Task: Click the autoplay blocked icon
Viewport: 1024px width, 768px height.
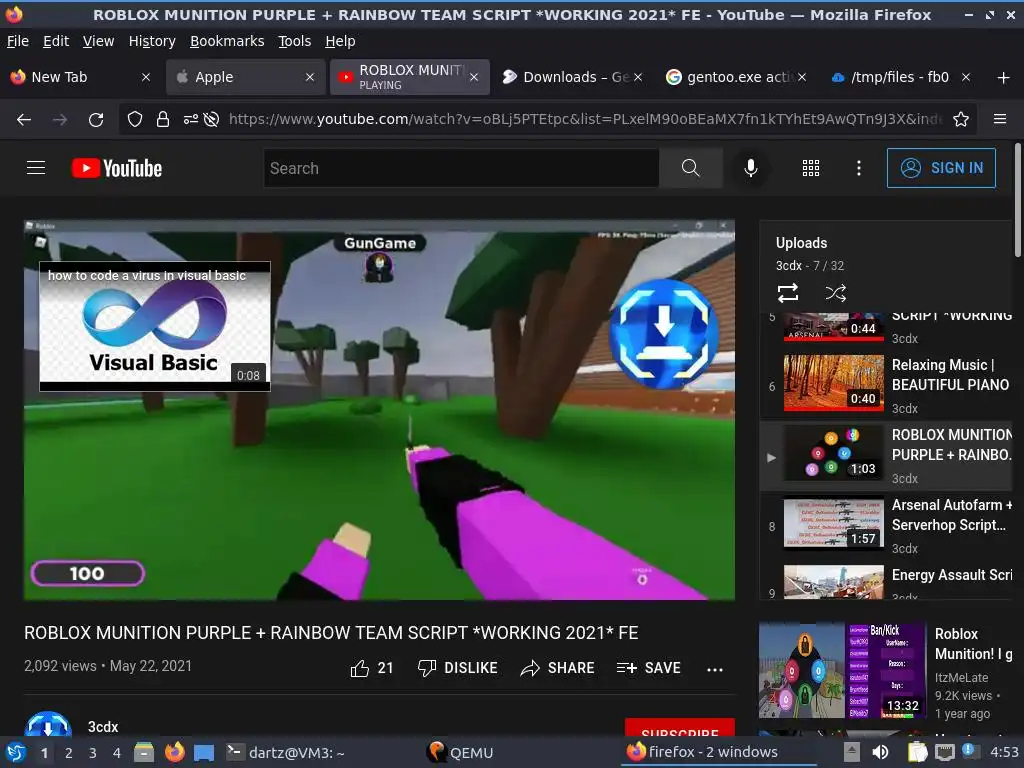Action: coord(211,120)
